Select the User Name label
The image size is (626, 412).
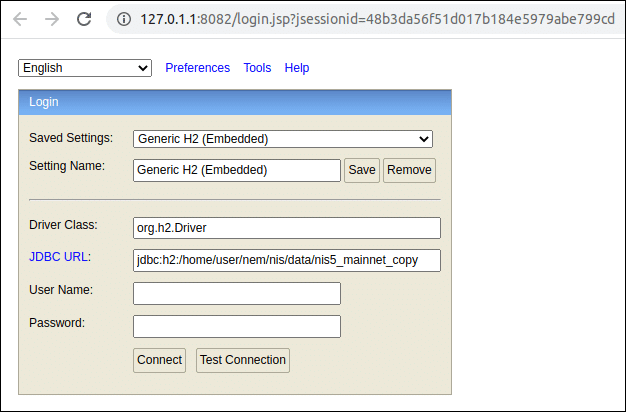(x=61, y=290)
